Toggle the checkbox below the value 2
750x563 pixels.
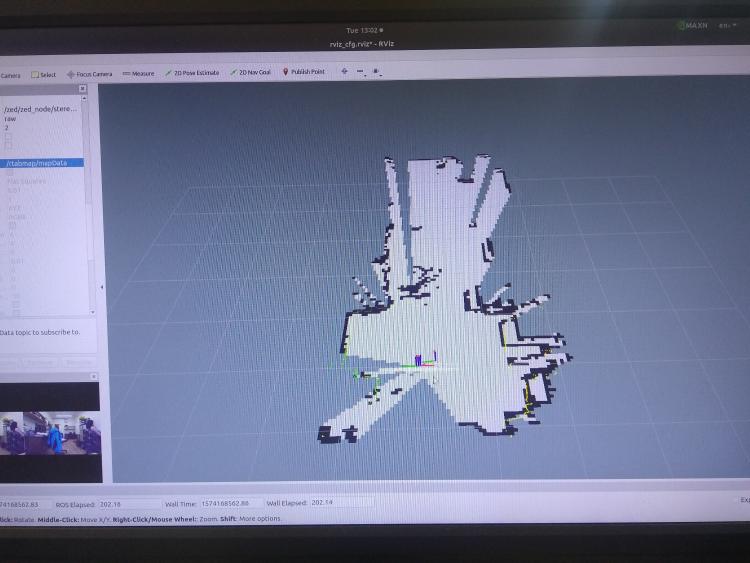click(x=8, y=138)
